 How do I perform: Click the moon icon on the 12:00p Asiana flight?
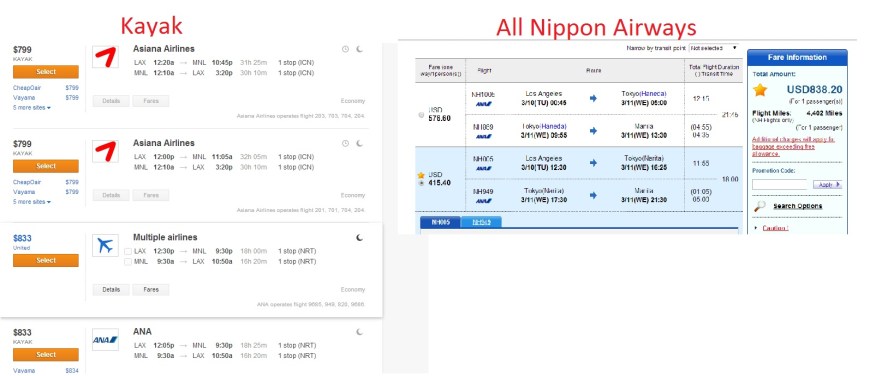click(x=360, y=143)
